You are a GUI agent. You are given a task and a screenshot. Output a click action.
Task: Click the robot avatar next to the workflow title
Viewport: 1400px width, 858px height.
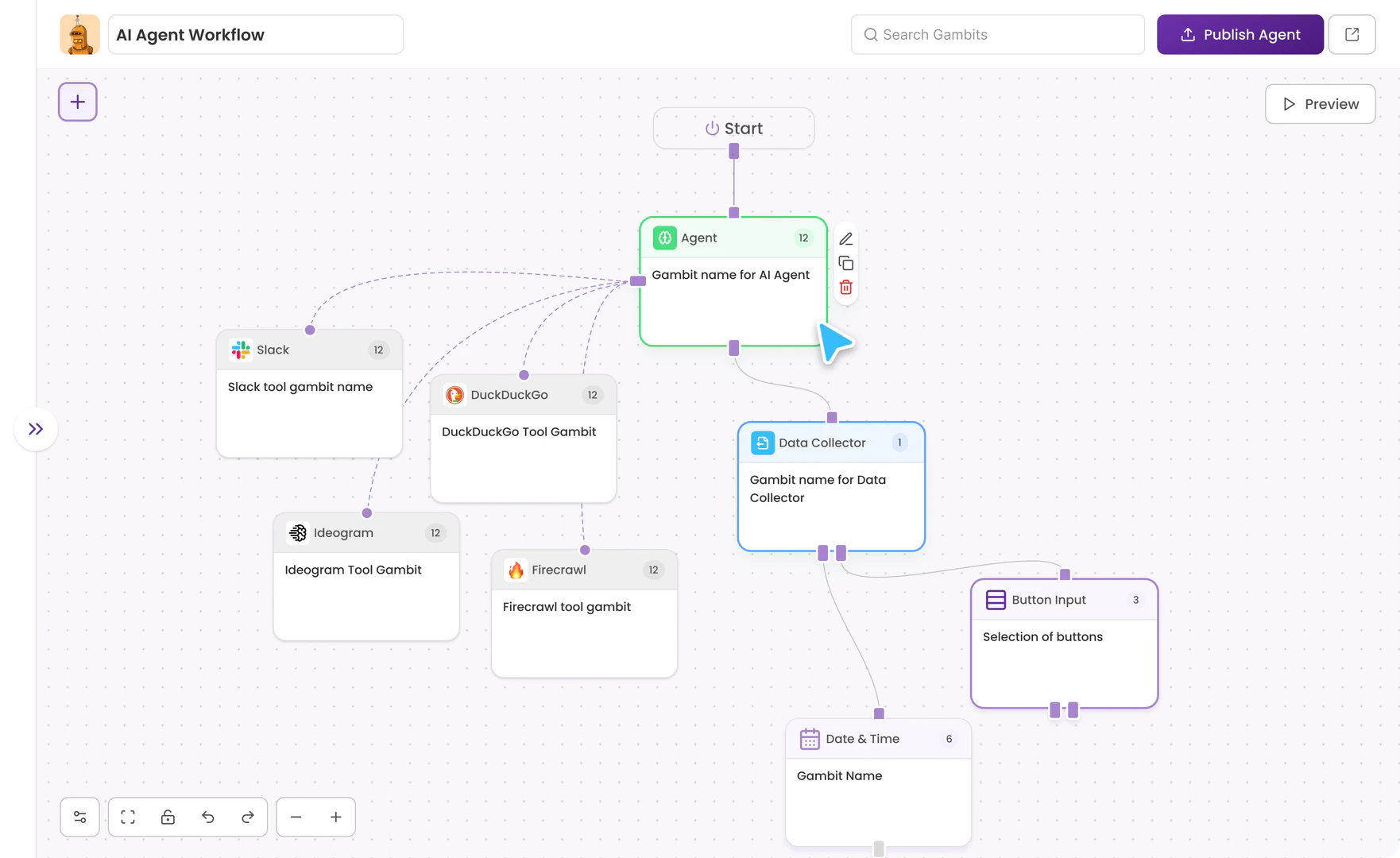pyautogui.click(x=79, y=34)
